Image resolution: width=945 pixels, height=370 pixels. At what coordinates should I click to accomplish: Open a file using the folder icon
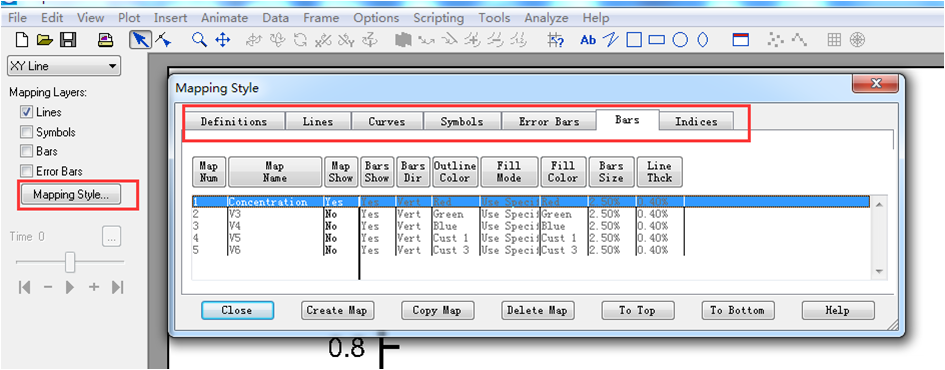pyautogui.click(x=45, y=40)
